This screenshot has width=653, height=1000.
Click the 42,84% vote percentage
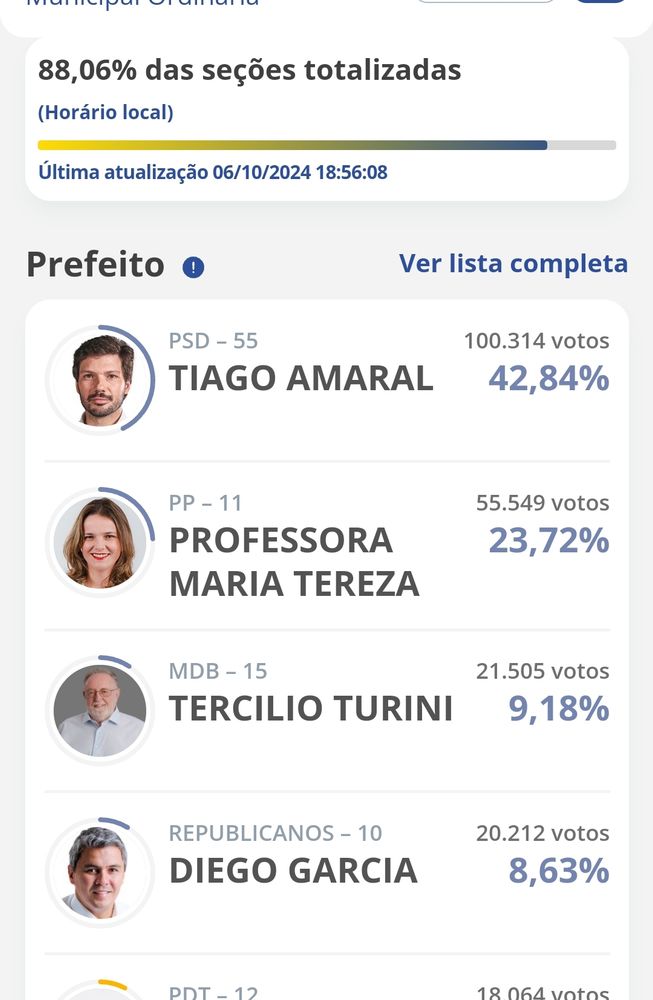(549, 378)
